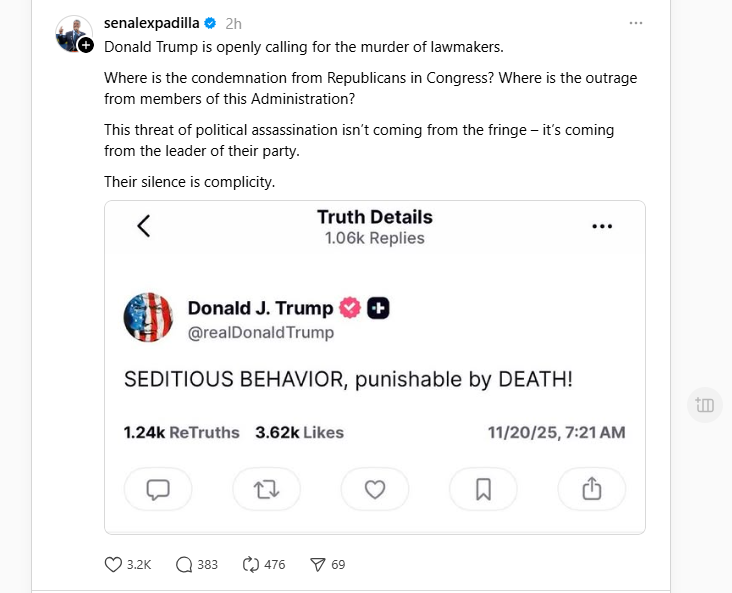The width and height of the screenshot is (732, 593).
Task: Like the senalexpadilla post with heart icon
Action: coord(114,564)
